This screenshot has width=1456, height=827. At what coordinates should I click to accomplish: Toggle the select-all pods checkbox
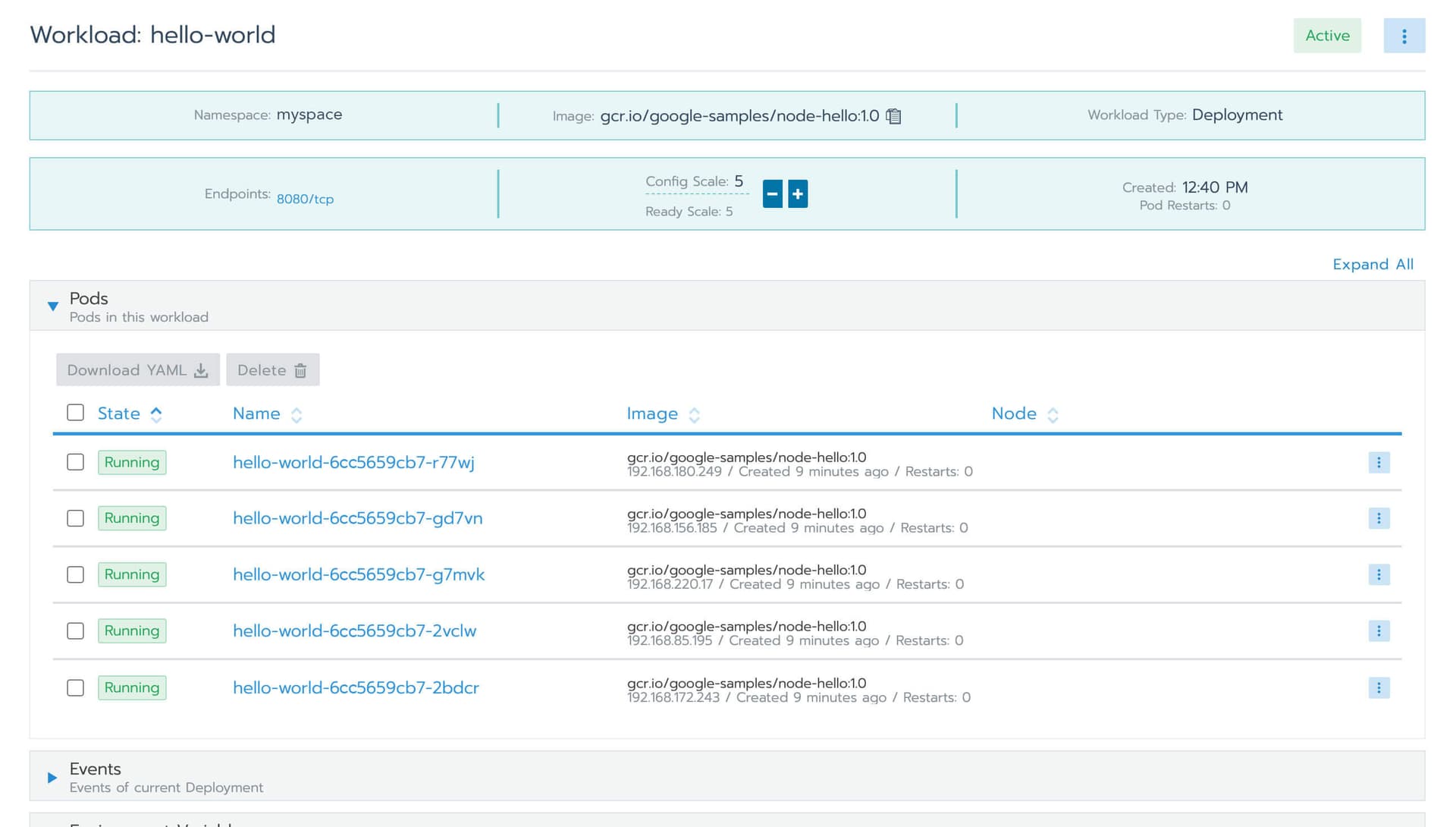75,413
